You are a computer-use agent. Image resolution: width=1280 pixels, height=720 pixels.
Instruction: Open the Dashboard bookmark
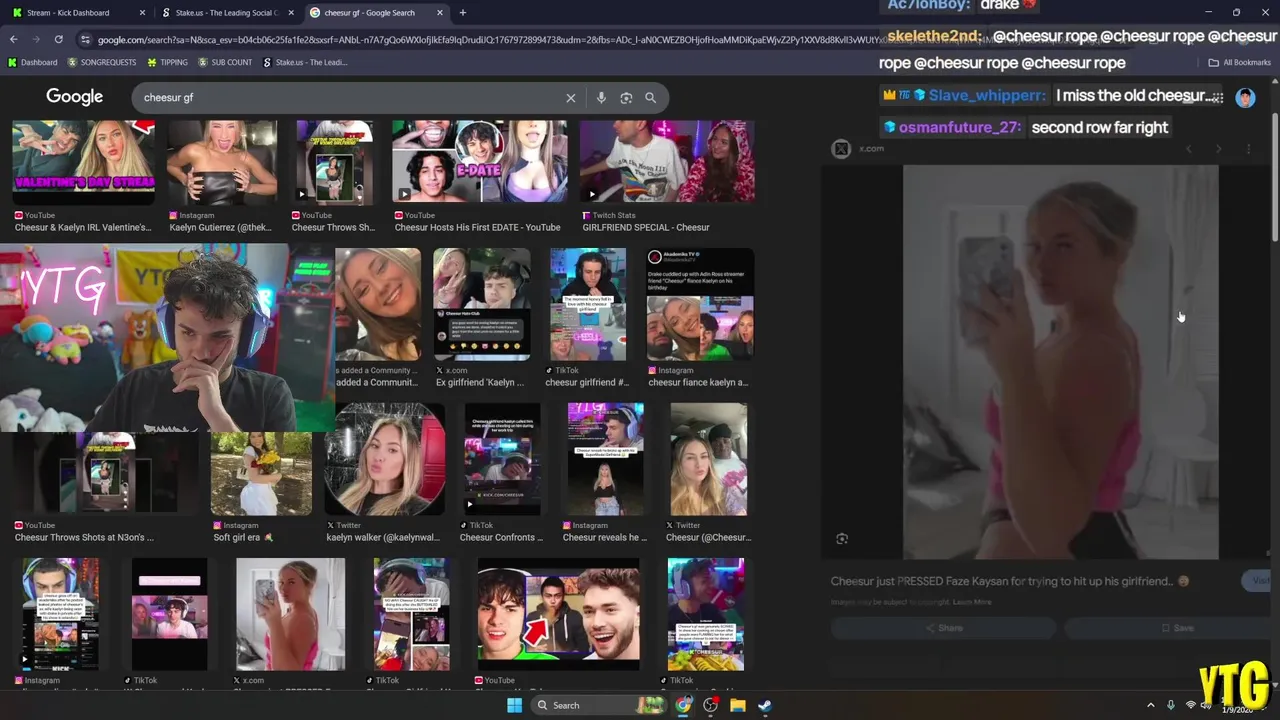click(x=32, y=62)
